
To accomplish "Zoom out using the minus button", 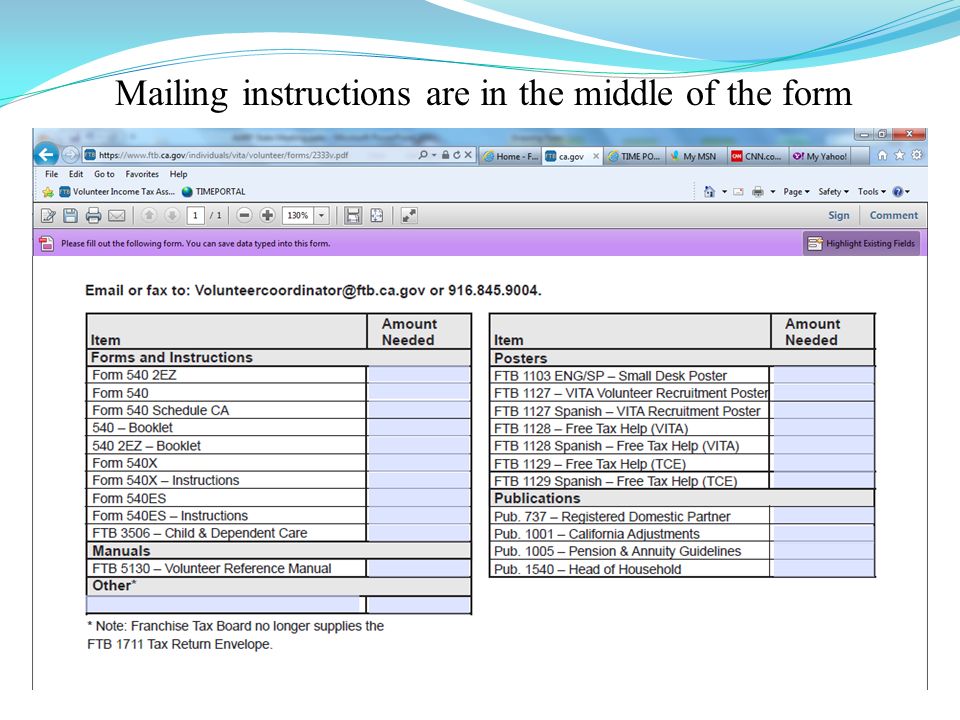I will tap(244, 216).
